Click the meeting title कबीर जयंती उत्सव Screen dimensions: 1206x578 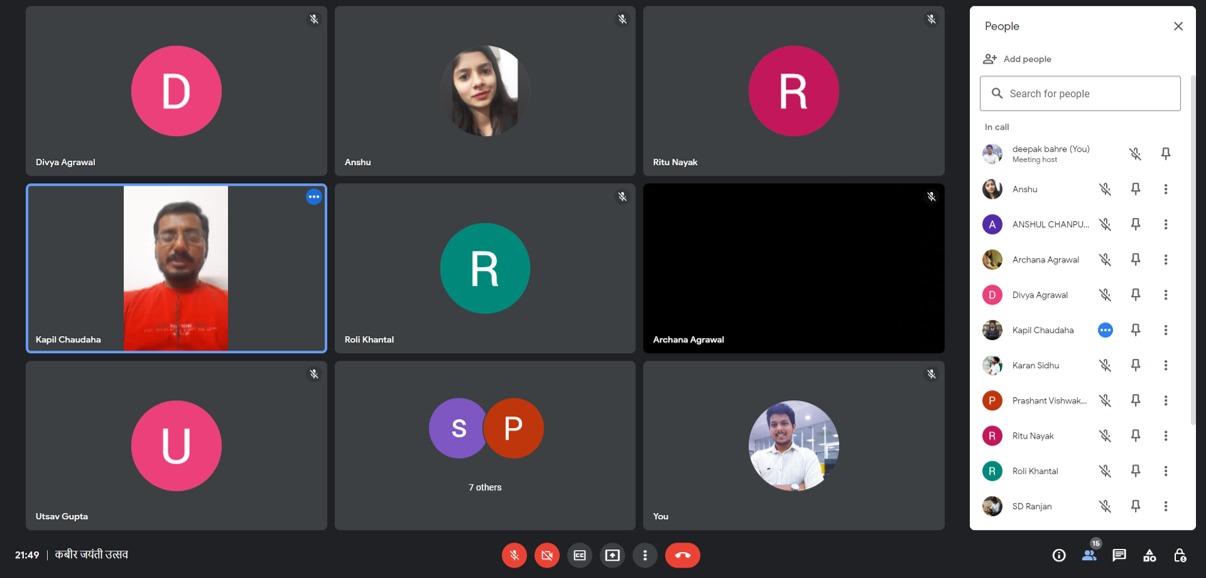click(x=91, y=555)
